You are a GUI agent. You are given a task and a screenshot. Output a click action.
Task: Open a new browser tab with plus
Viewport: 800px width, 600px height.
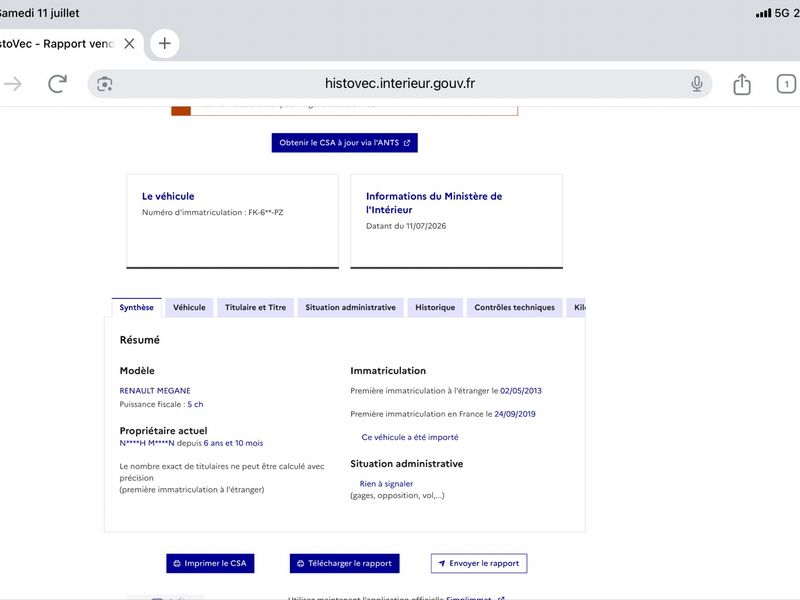coord(164,43)
